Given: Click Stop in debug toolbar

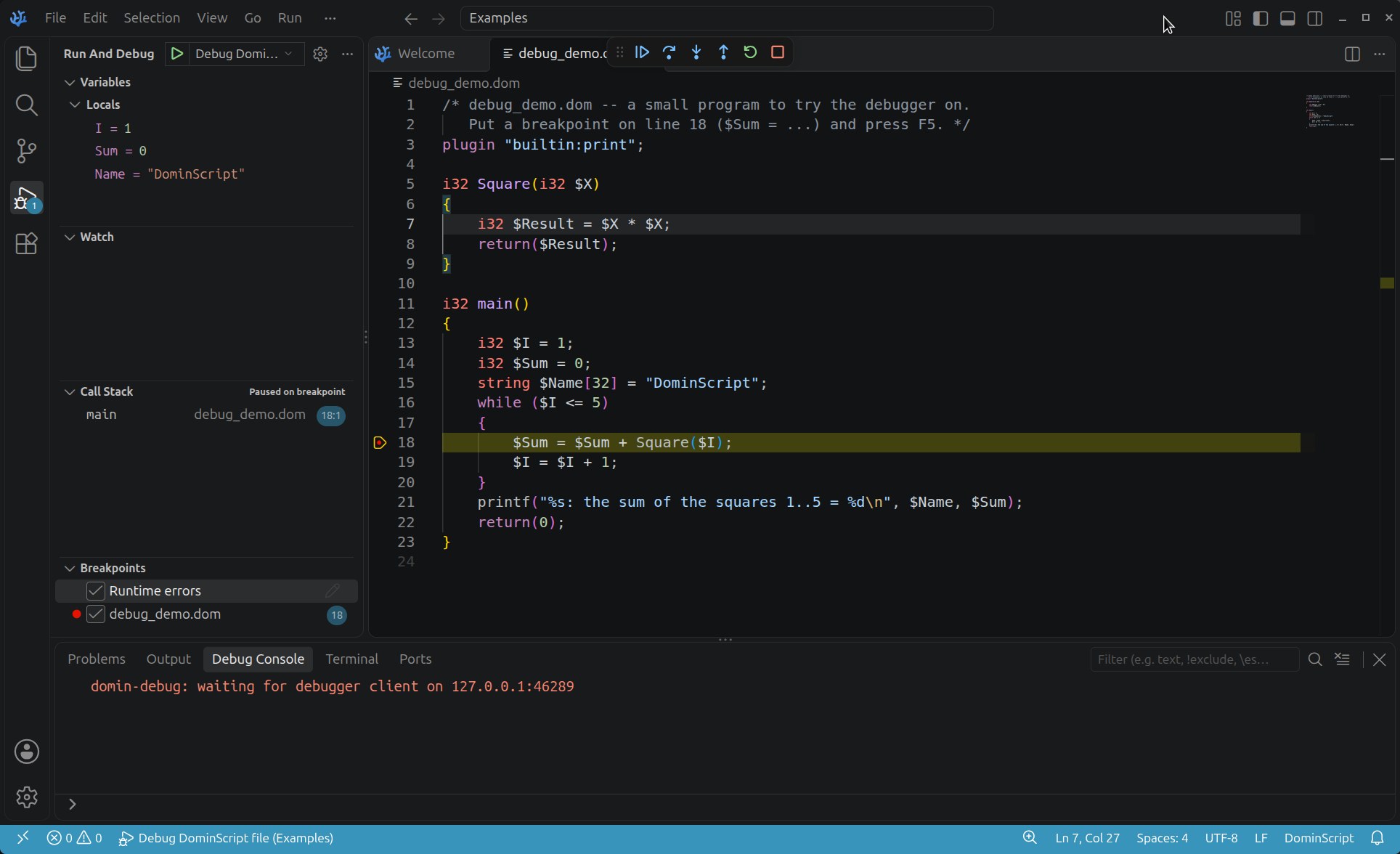Looking at the screenshot, I should pyautogui.click(x=778, y=52).
